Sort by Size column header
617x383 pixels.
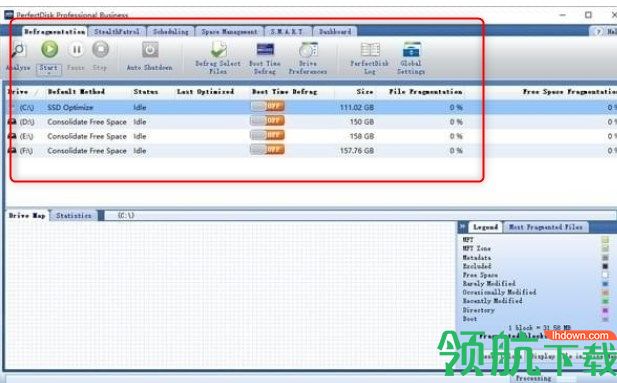pyautogui.click(x=365, y=91)
